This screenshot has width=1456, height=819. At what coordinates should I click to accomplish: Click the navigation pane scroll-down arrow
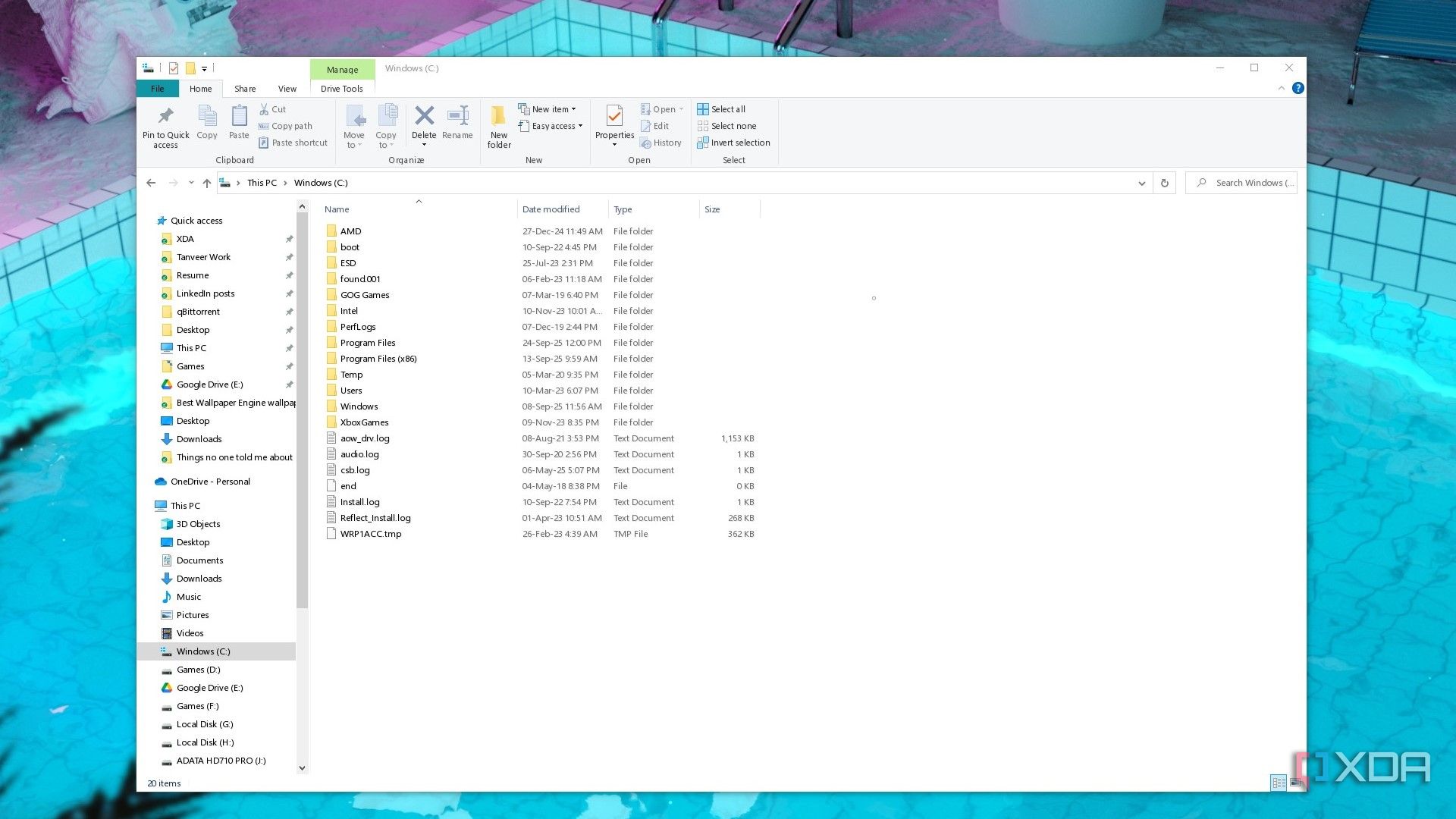click(x=302, y=767)
